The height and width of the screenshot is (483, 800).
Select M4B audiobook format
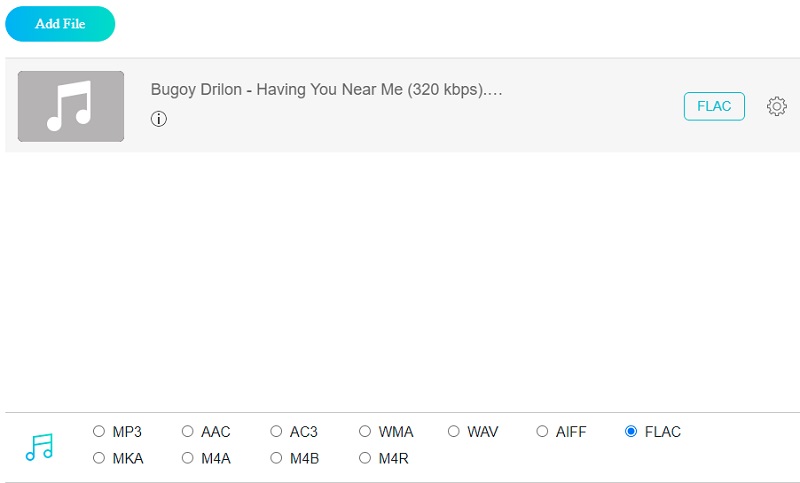tap(276, 458)
